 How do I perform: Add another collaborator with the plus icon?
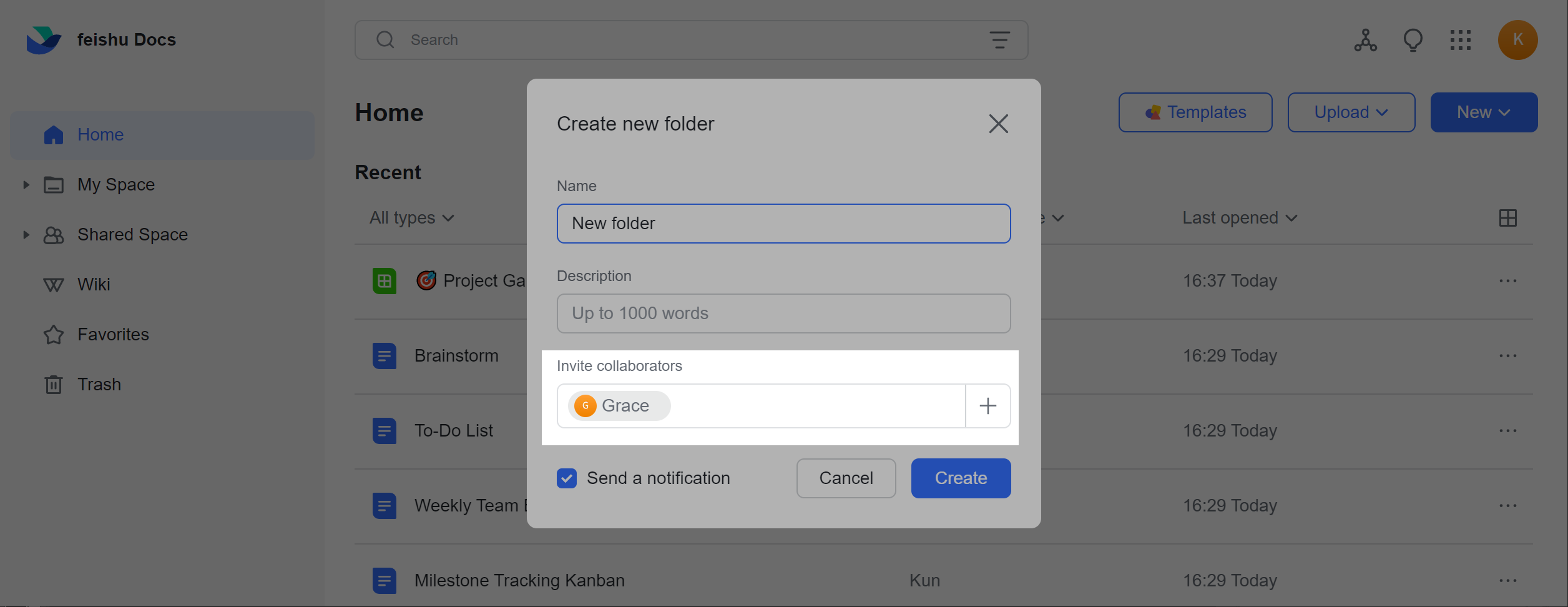pos(987,406)
